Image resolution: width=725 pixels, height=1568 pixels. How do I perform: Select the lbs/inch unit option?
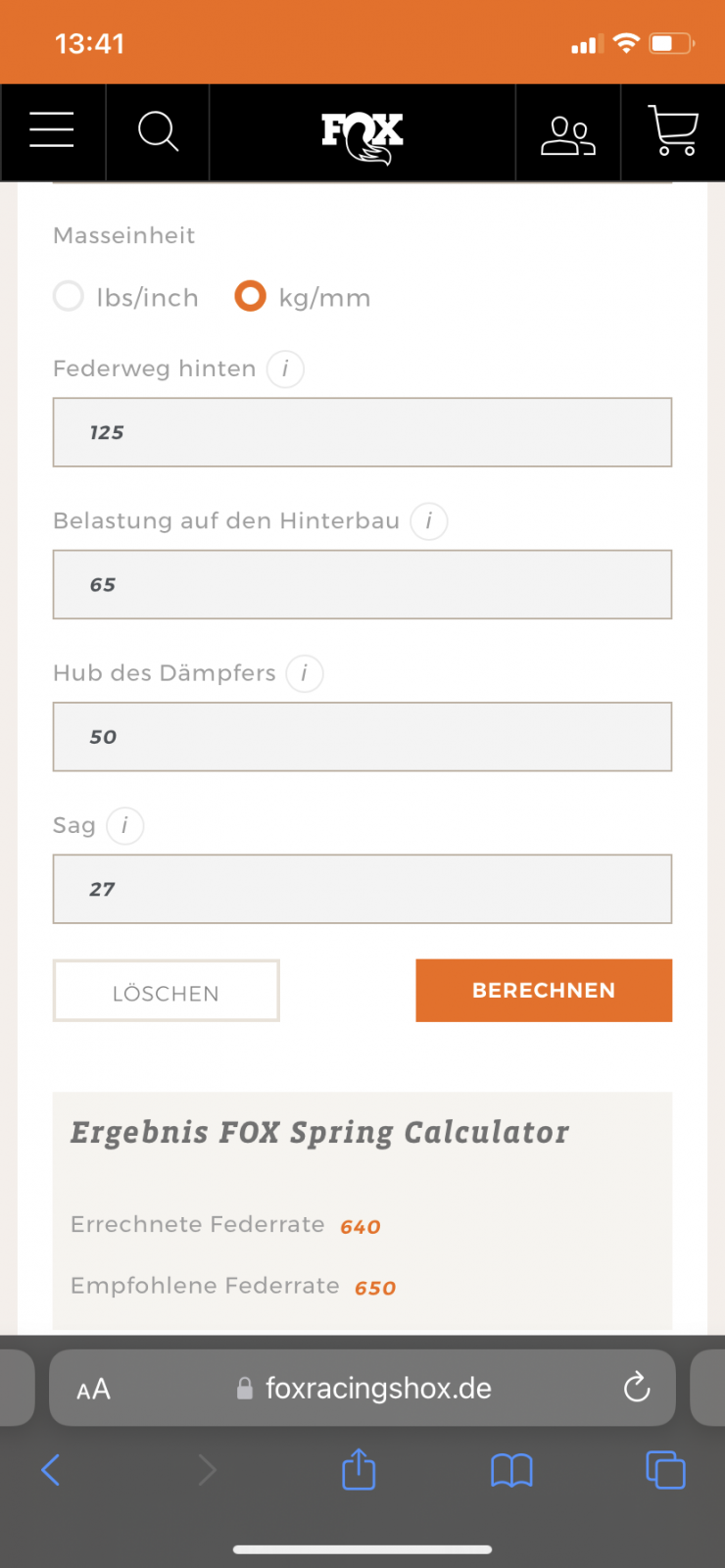pyautogui.click(x=69, y=296)
